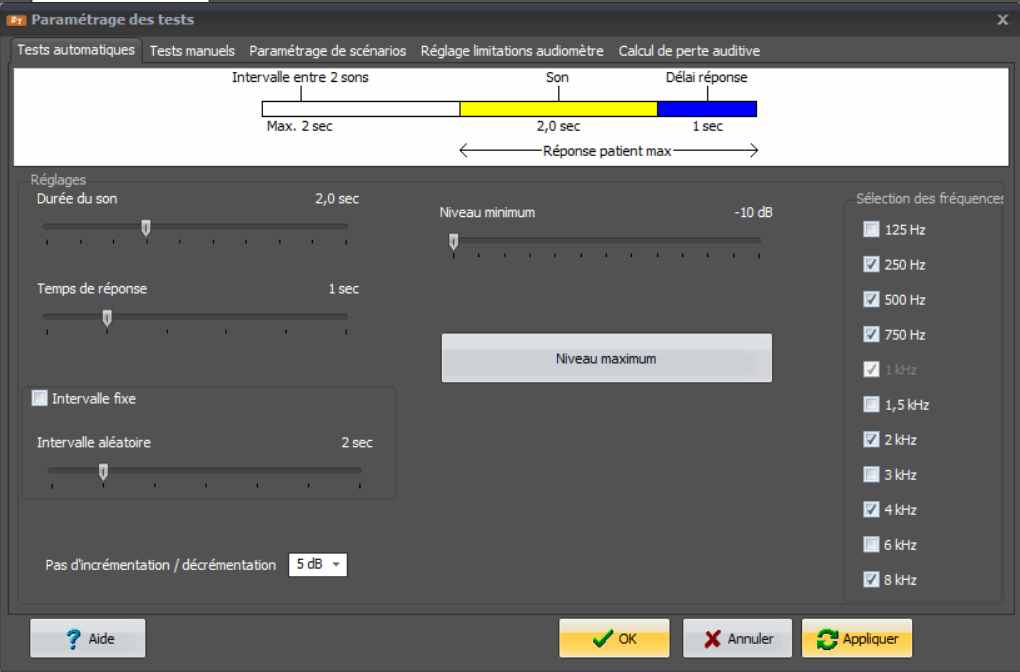This screenshot has width=1020, height=672.
Task: Click the Niveau maximum button
Action: (x=606, y=358)
